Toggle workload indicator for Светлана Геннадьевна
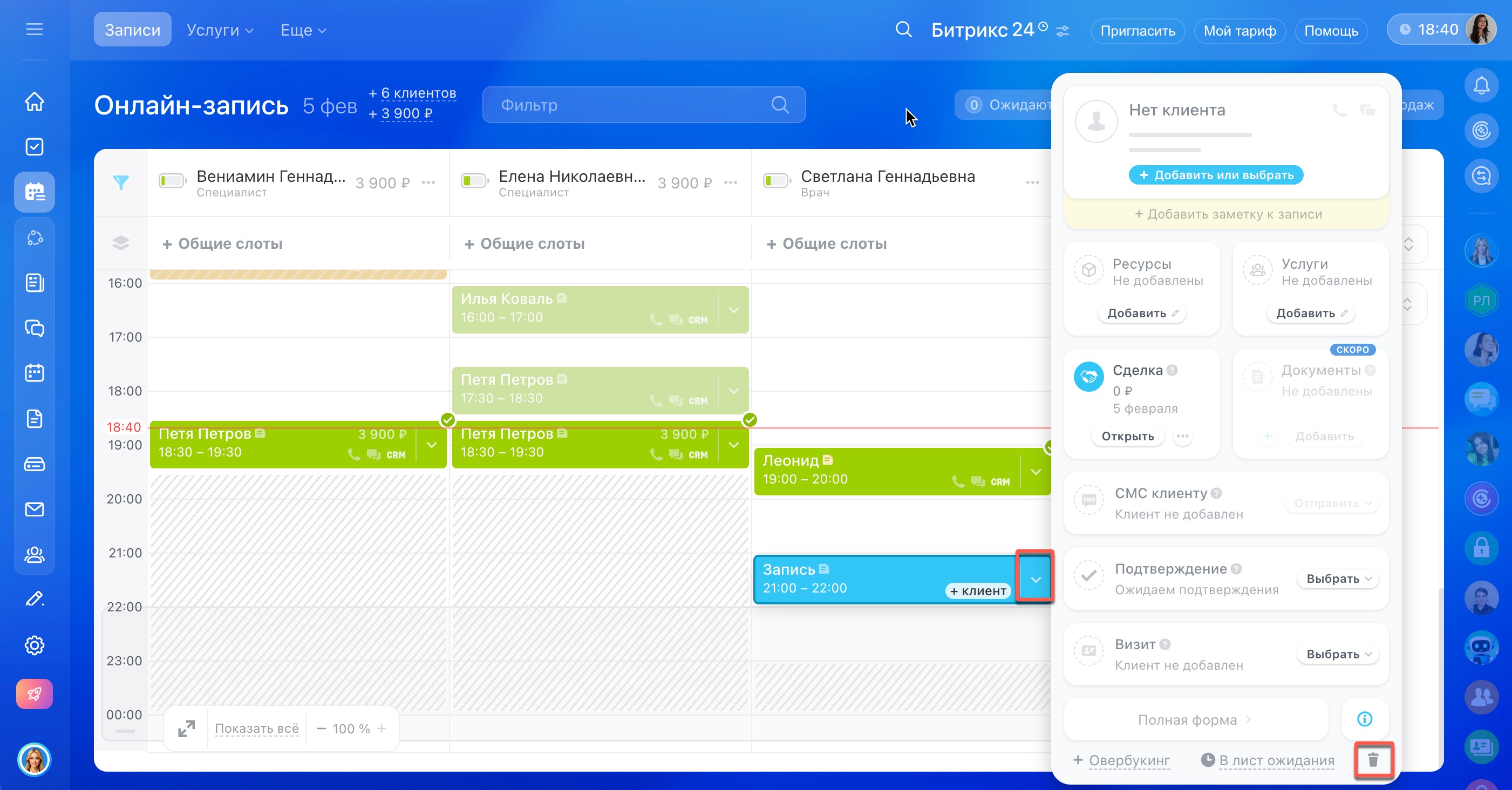Screen dimensions: 1512x790 click(776, 181)
